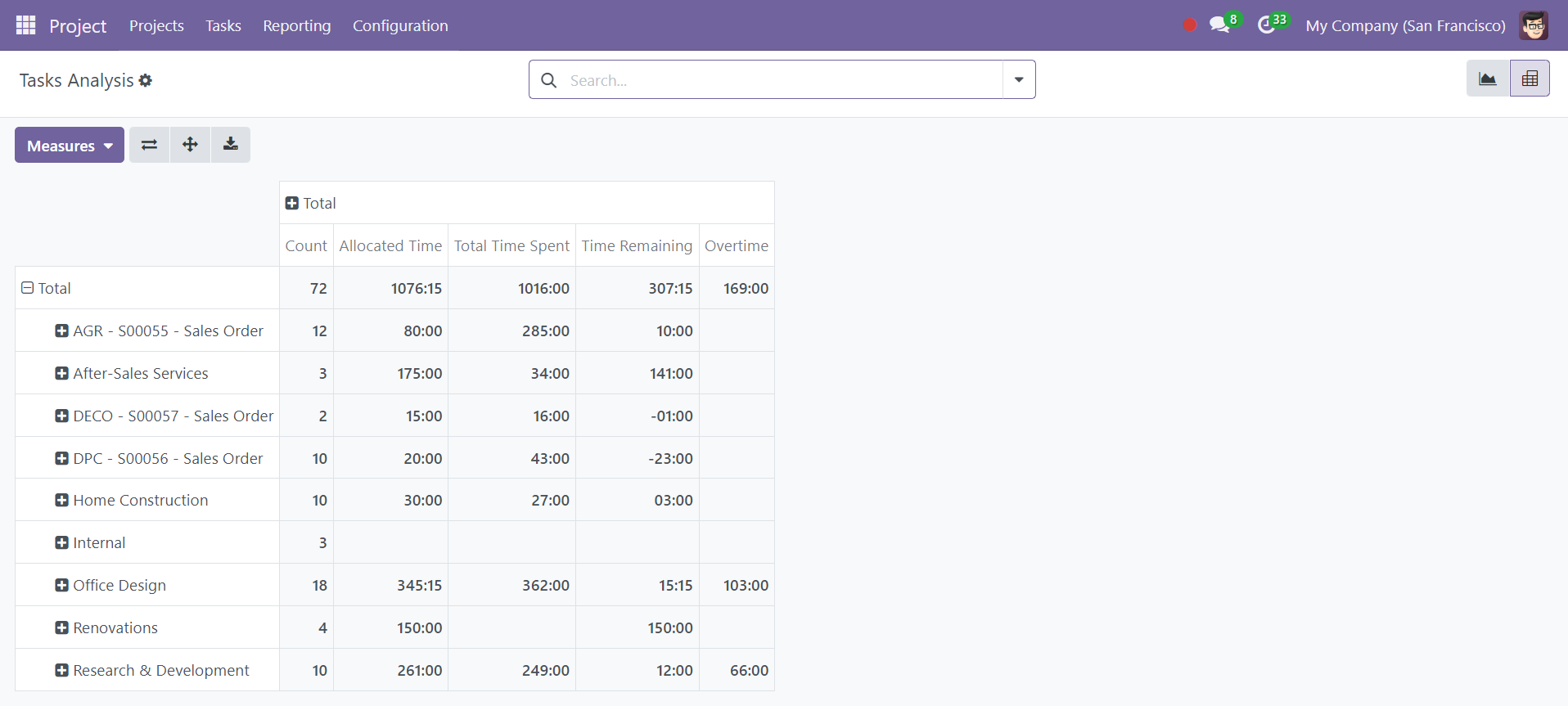Screen dimensions: 1568x706
Task: Click the Project app title
Action: (x=78, y=26)
